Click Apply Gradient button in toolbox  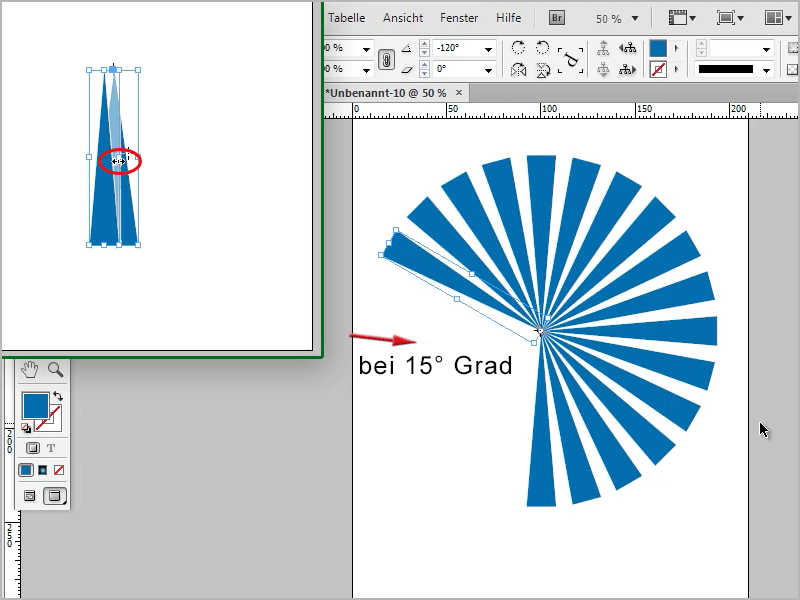click(x=42, y=470)
